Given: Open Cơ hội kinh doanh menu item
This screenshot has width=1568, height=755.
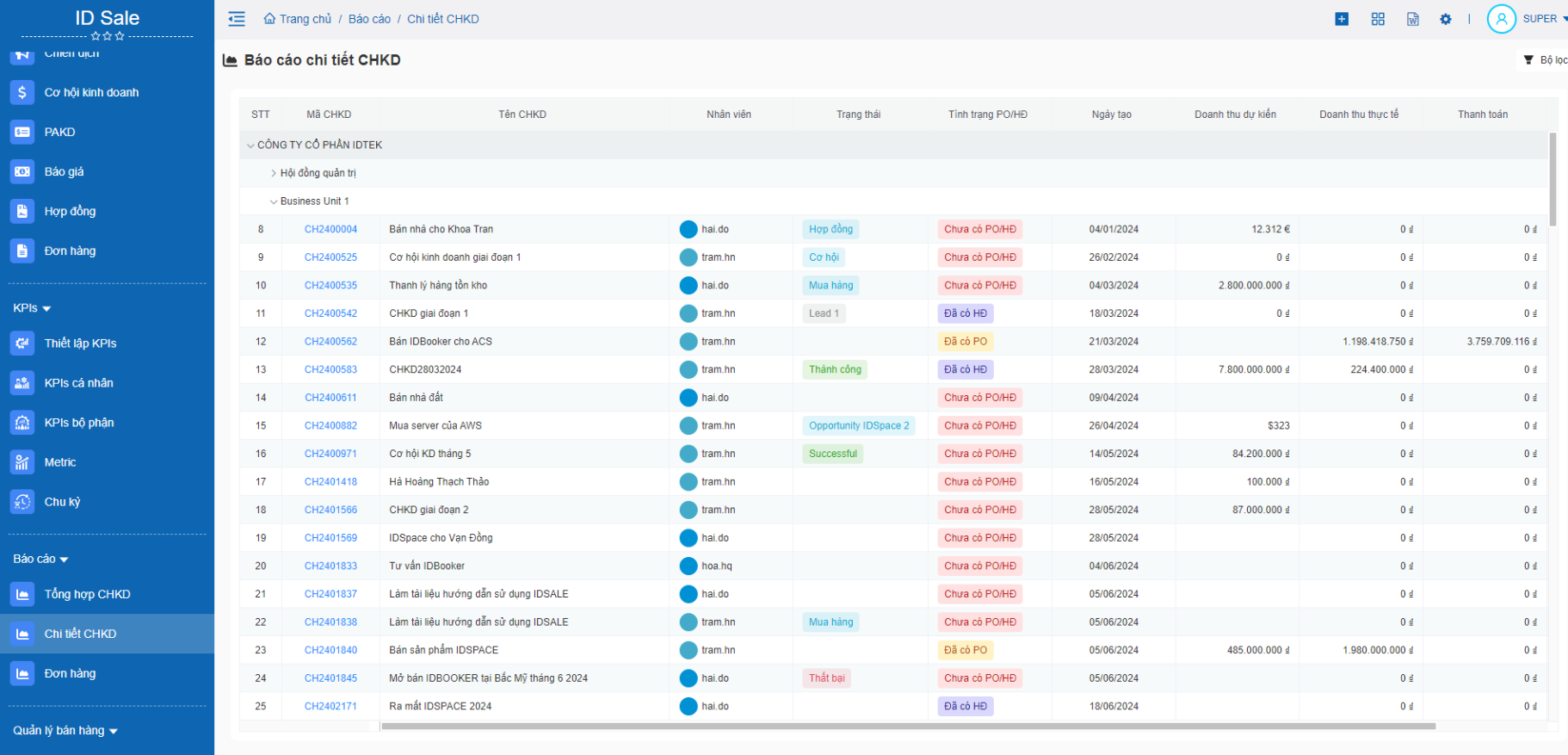Looking at the screenshot, I should (x=91, y=92).
